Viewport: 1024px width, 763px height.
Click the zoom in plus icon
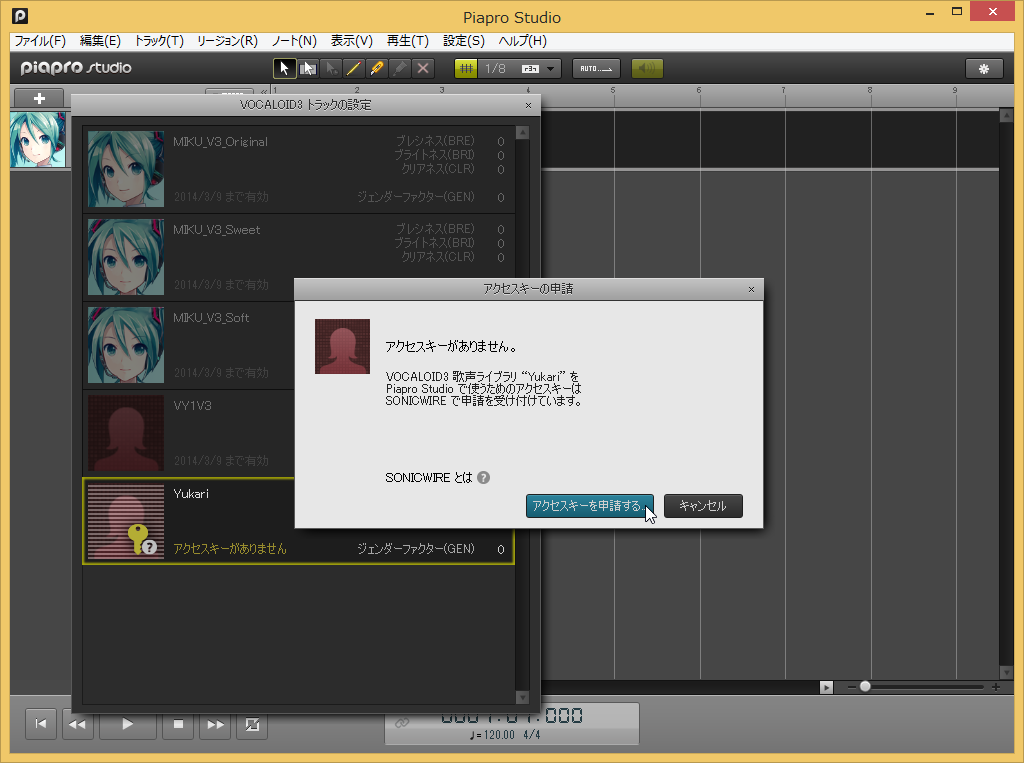pos(995,687)
